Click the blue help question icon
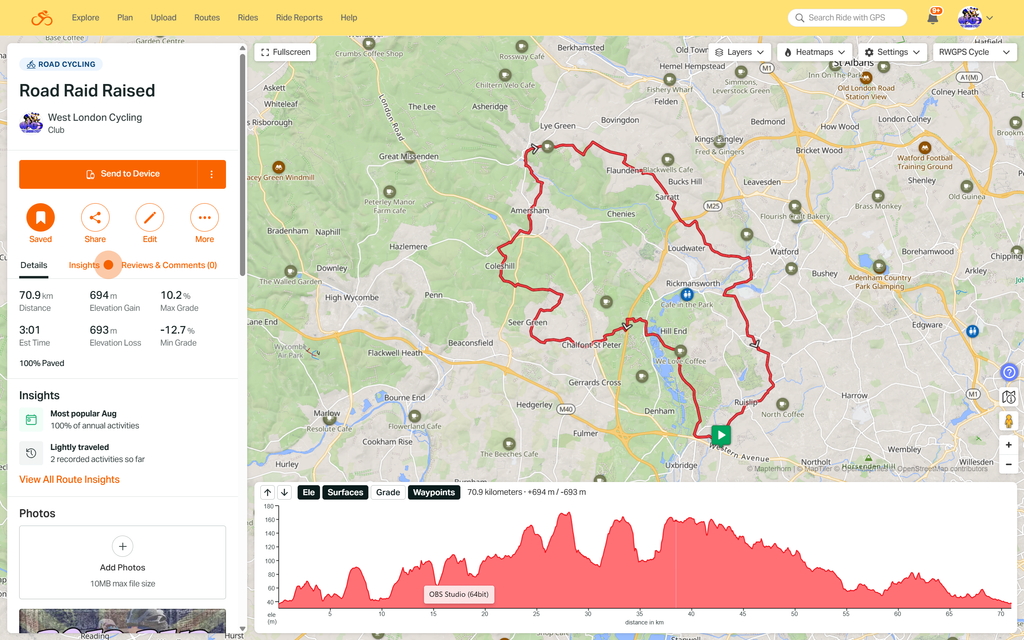Image resolution: width=1024 pixels, height=640 pixels. 1009,372
